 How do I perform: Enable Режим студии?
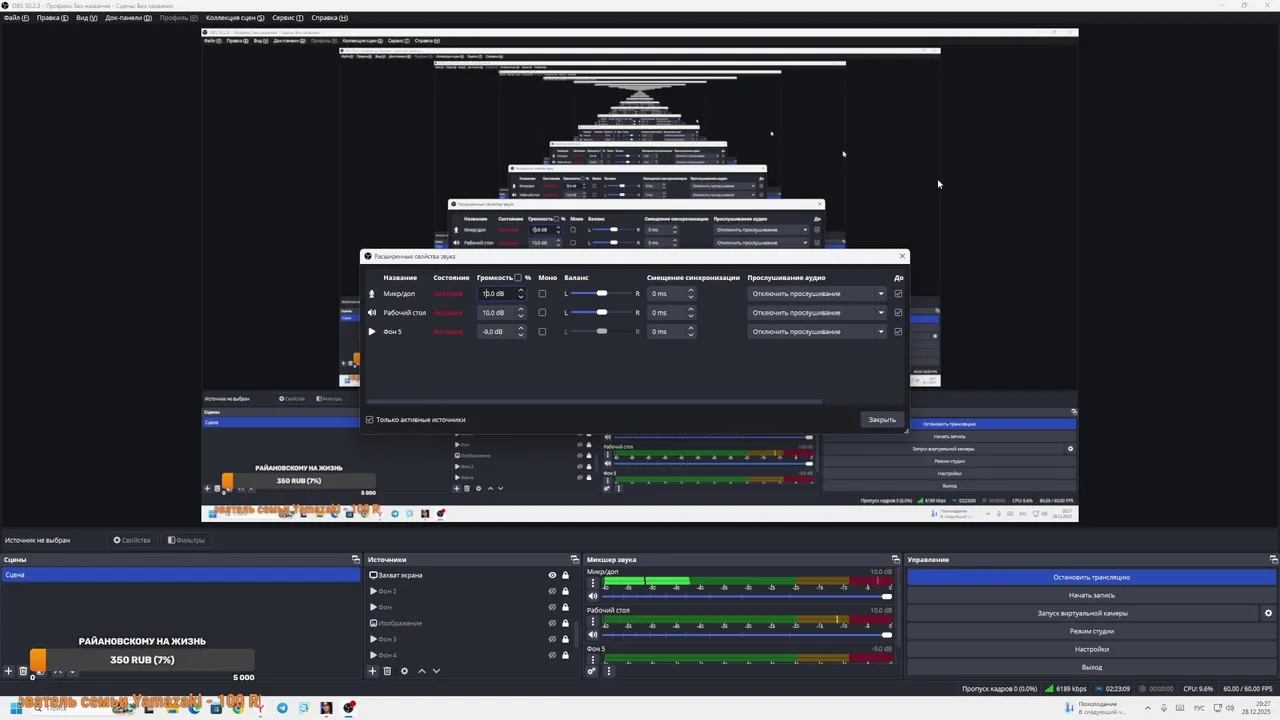pos(1091,631)
